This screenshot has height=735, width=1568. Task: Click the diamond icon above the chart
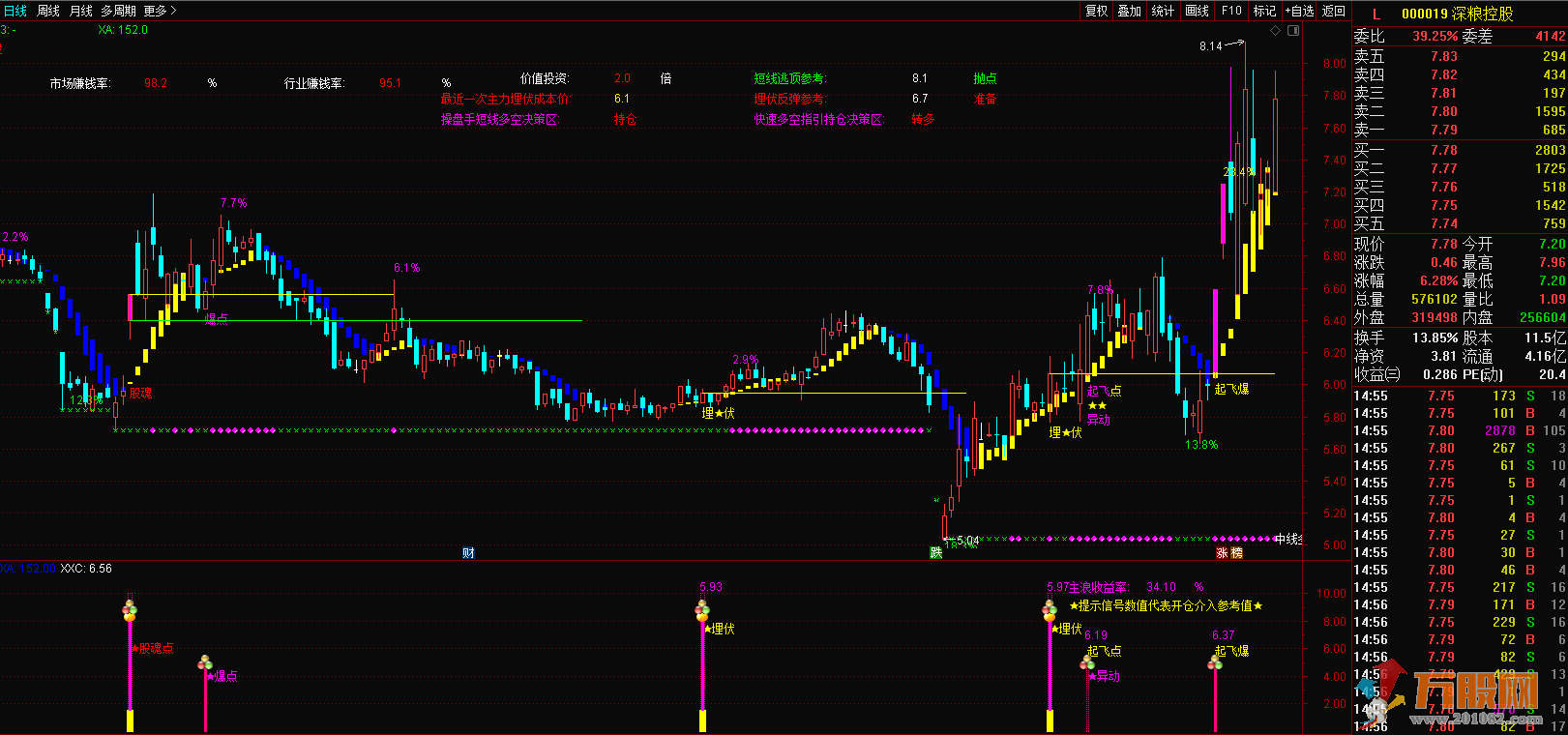pos(1276,31)
